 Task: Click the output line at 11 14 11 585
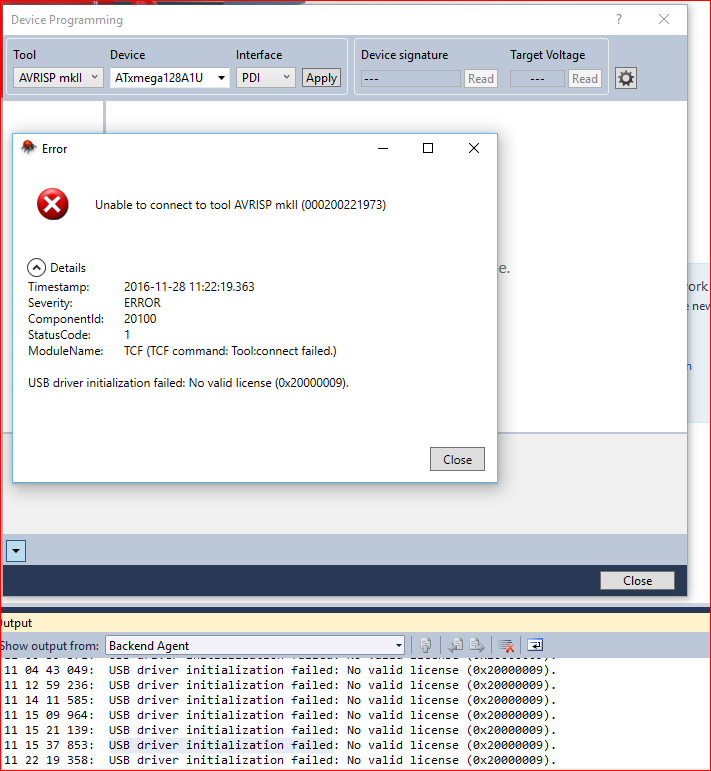280,700
